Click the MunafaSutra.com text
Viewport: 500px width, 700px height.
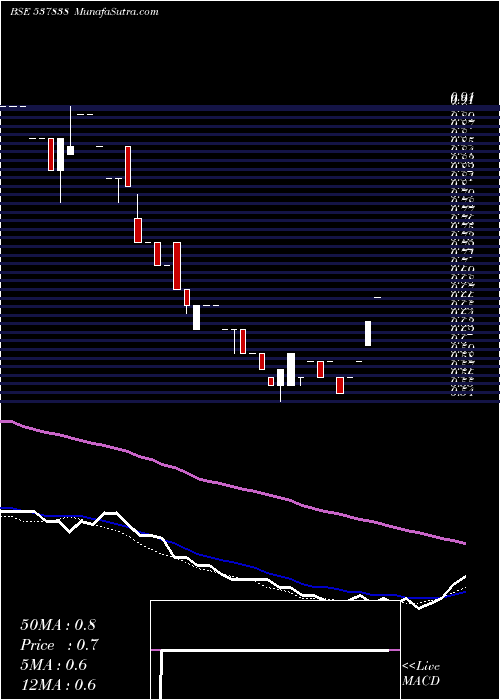pos(116,12)
